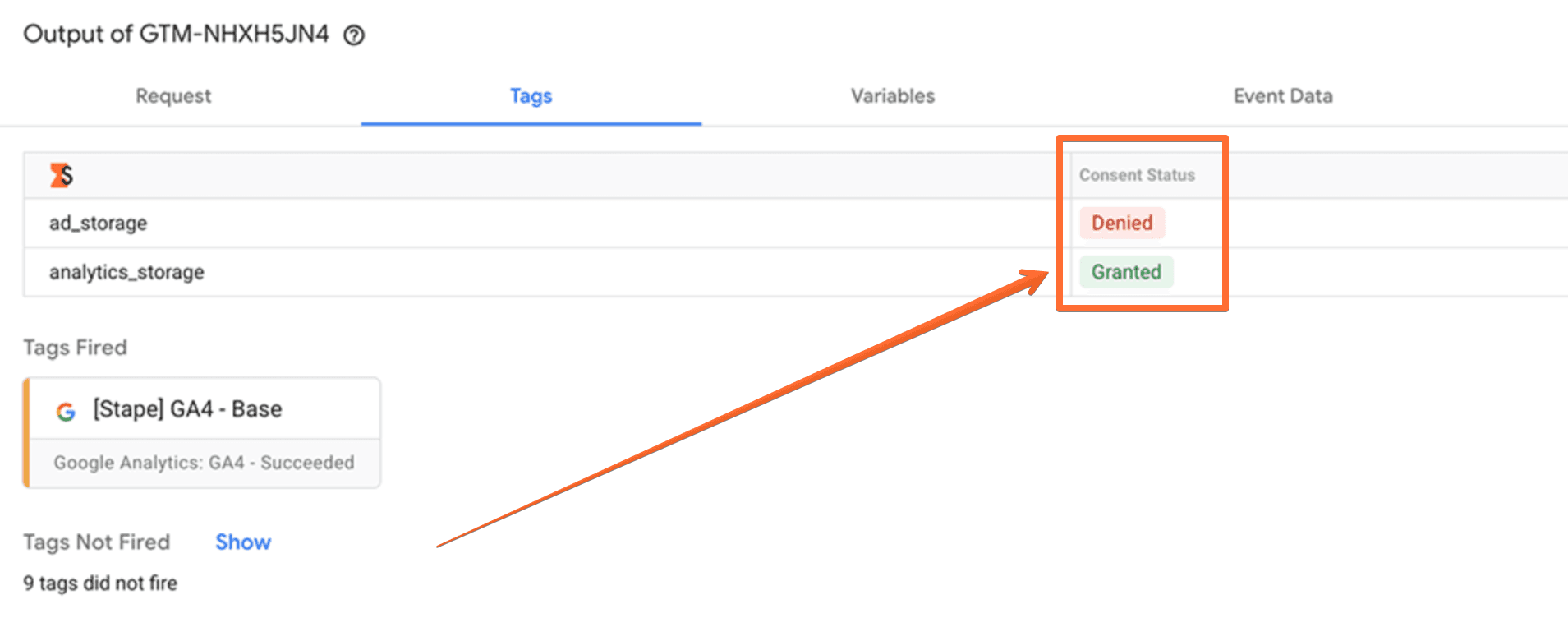Click the Google G icon on the GA4 Base tag

(x=66, y=411)
